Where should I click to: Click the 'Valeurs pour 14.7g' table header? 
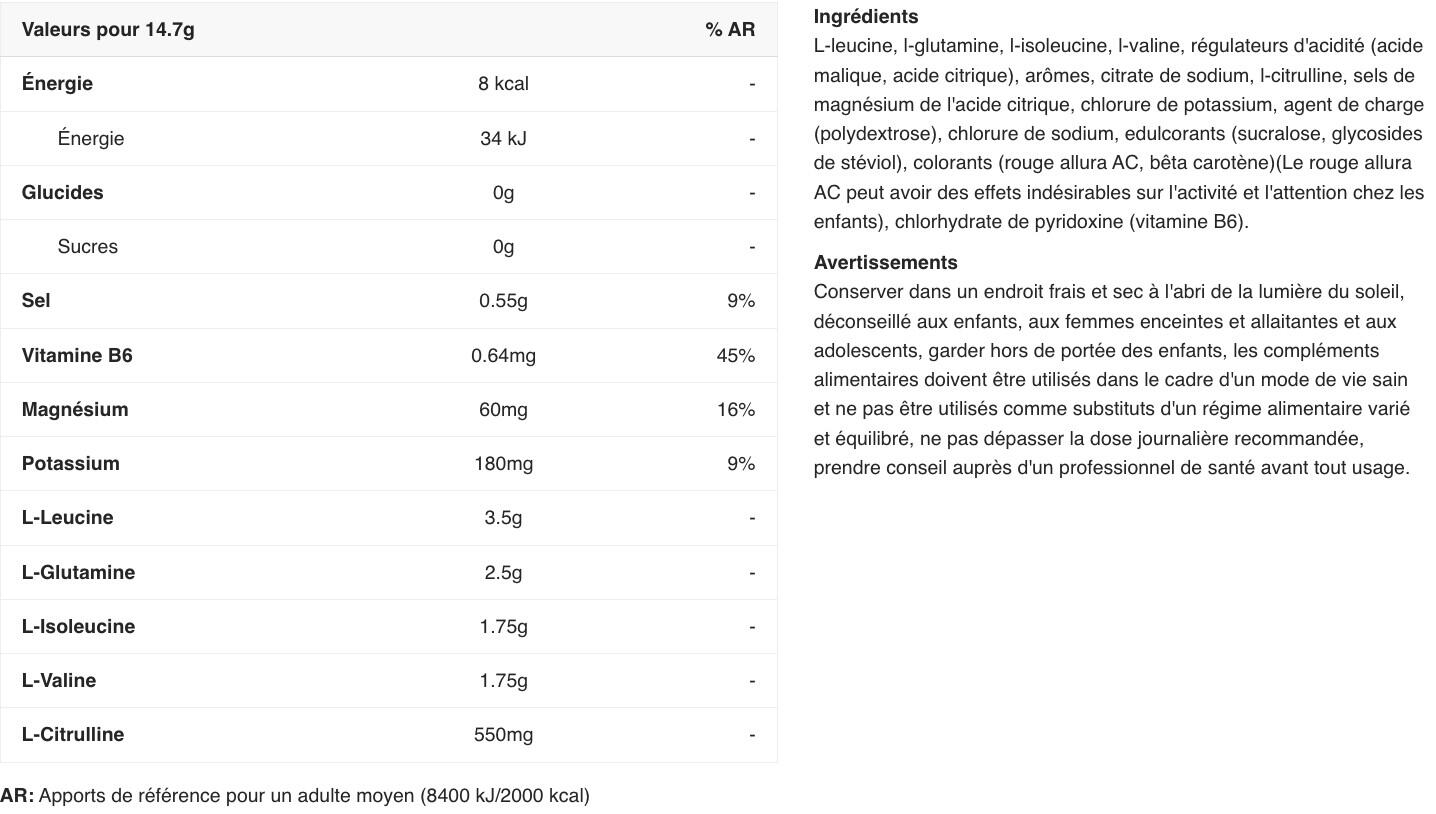click(108, 30)
